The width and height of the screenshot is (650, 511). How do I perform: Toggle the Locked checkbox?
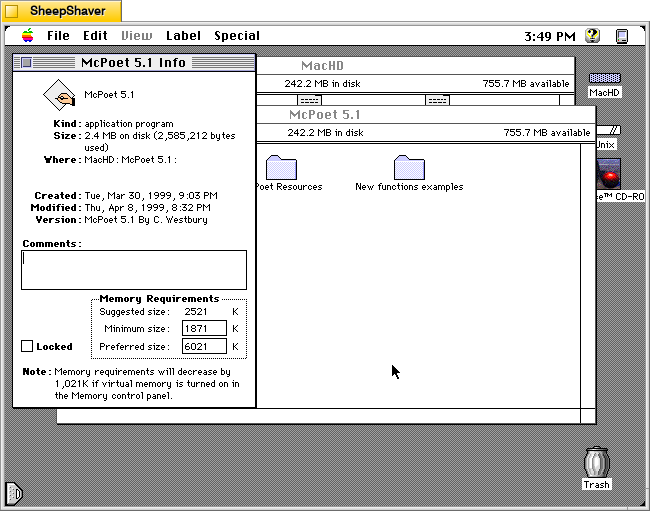click(x=27, y=346)
